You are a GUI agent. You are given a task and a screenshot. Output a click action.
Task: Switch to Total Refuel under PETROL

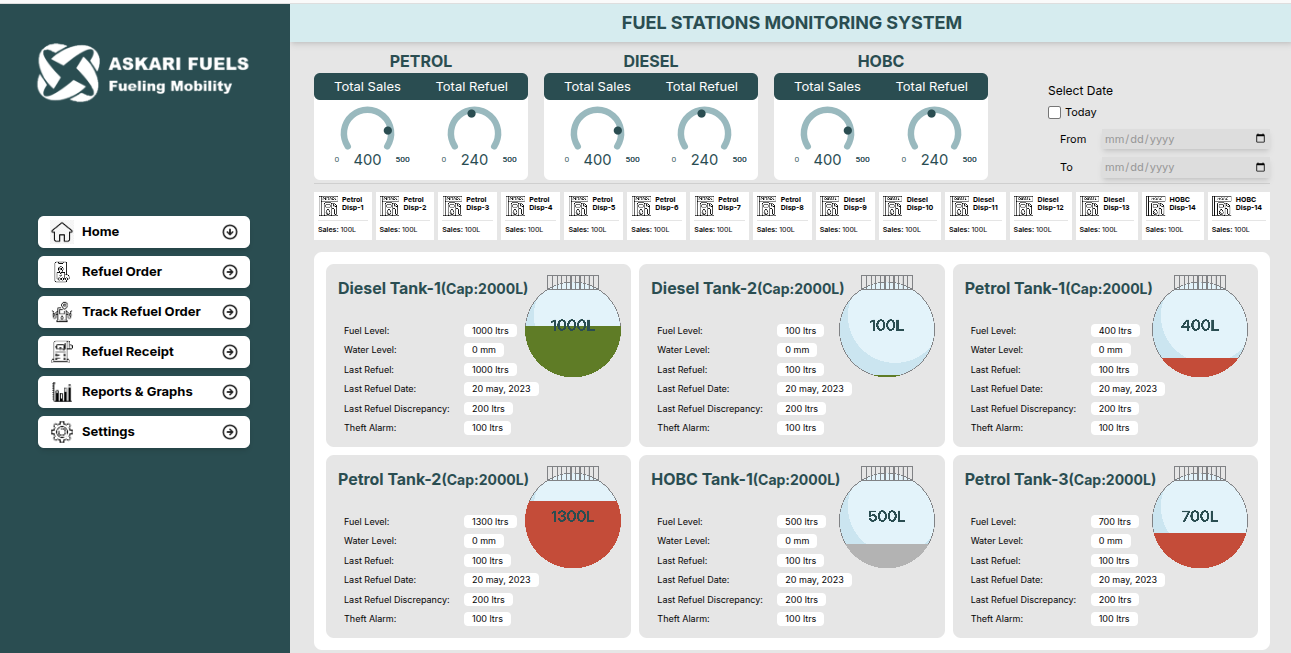pos(472,86)
